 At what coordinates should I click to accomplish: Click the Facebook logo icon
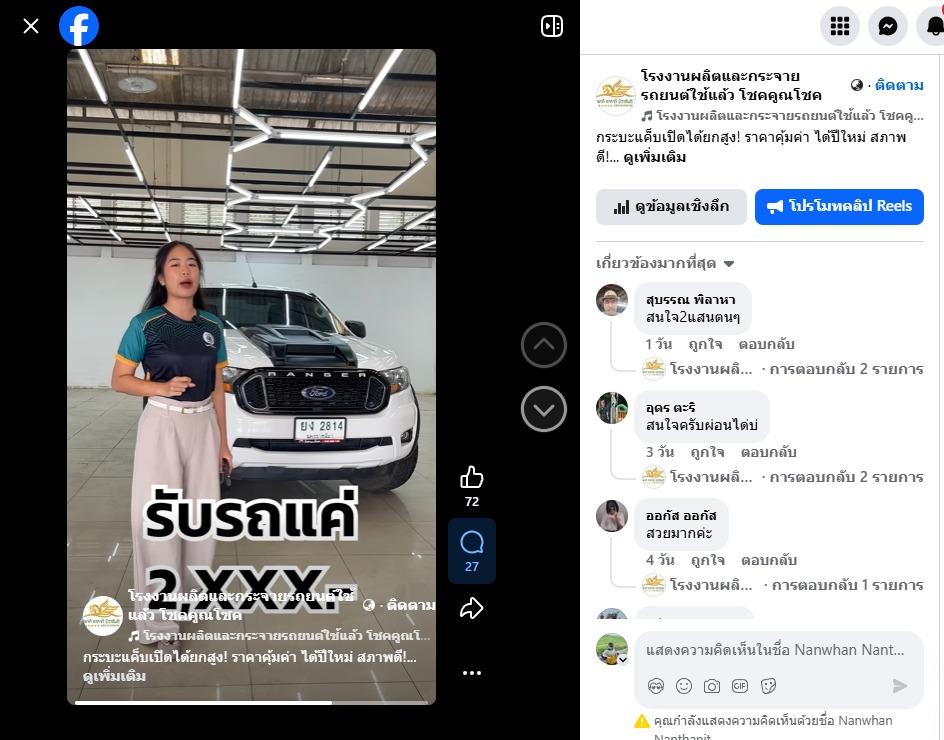point(79,26)
